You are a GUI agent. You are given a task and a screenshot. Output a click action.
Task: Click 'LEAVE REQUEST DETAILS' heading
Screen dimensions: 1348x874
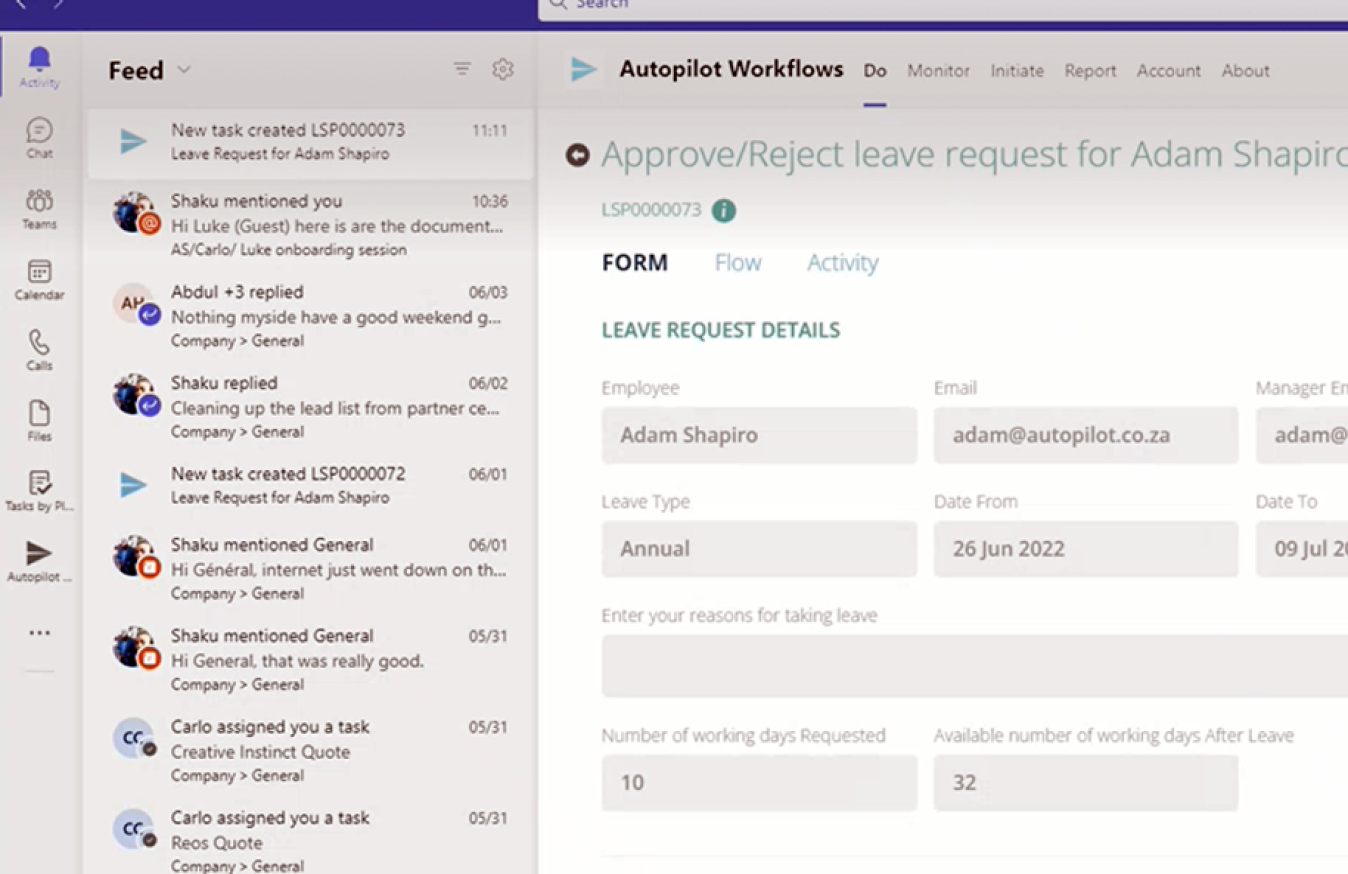pos(720,331)
